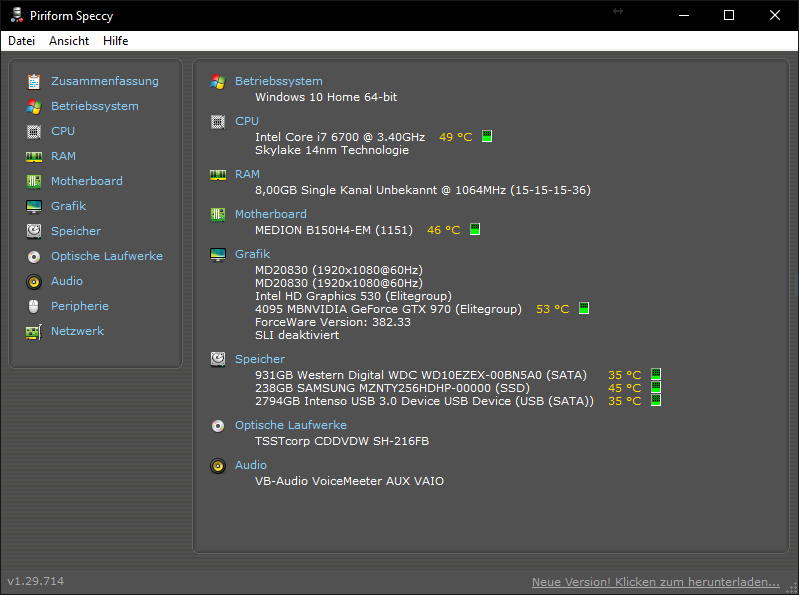The width and height of the screenshot is (799, 595).
Task: Click the Audio speaker icon in sidebar
Action: tap(34, 281)
